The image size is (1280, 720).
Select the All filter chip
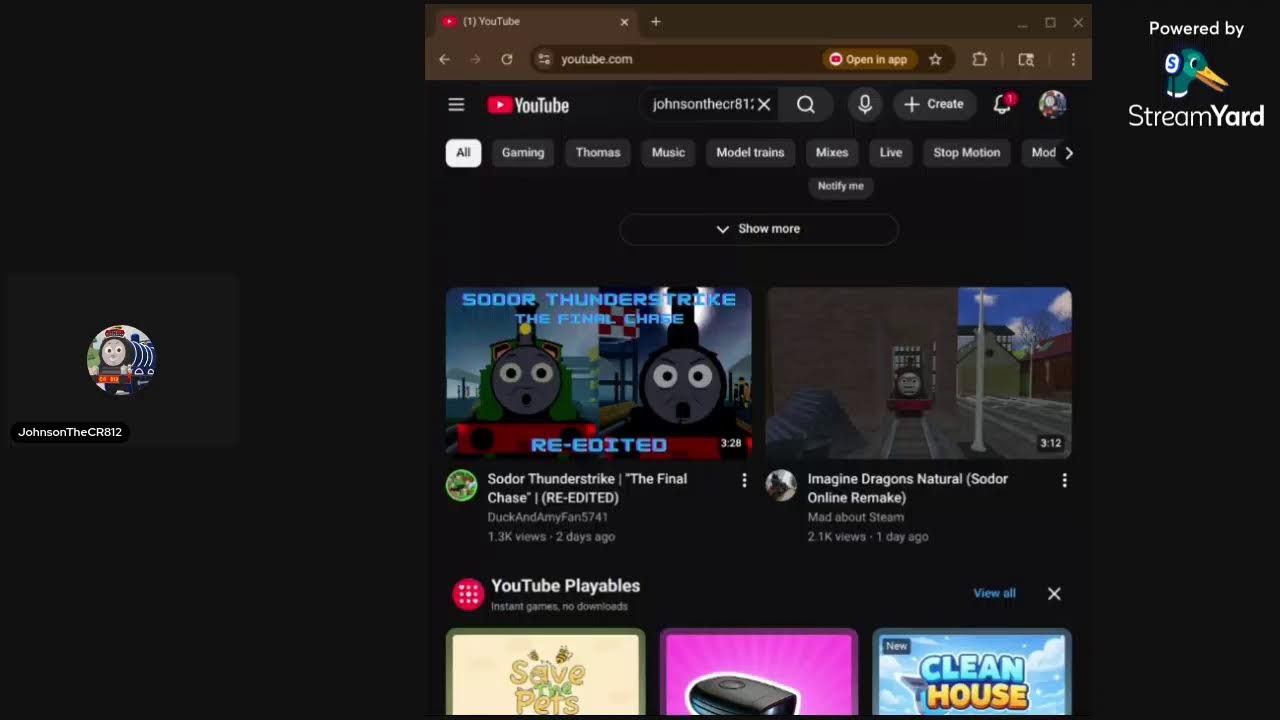[x=463, y=153]
